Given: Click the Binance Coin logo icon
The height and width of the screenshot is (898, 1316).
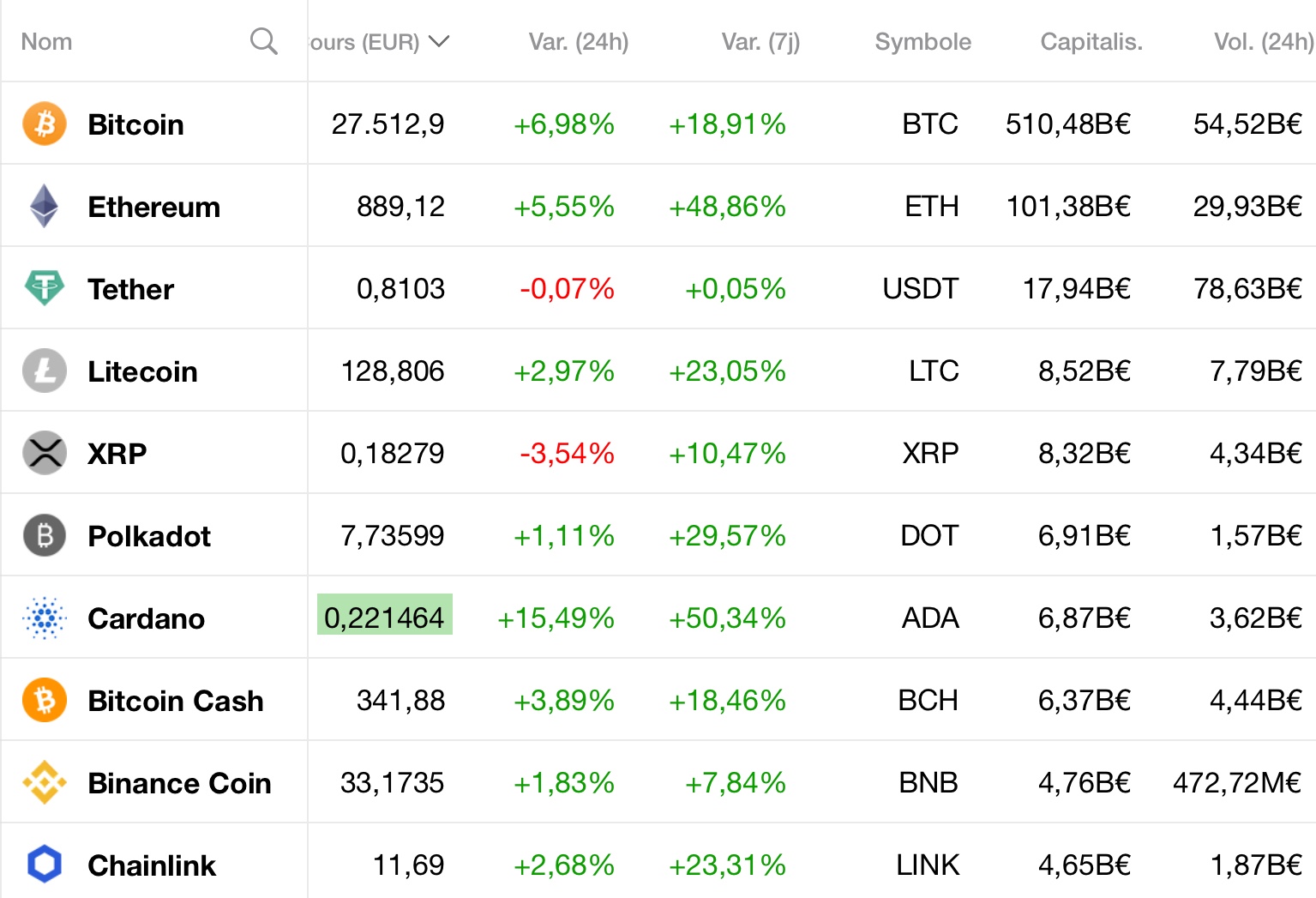Looking at the screenshot, I should coord(45,782).
